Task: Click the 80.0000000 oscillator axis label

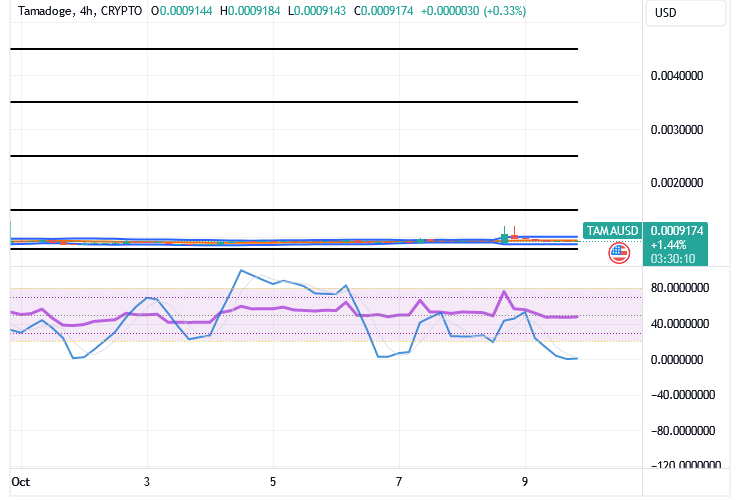Action: pos(680,288)
